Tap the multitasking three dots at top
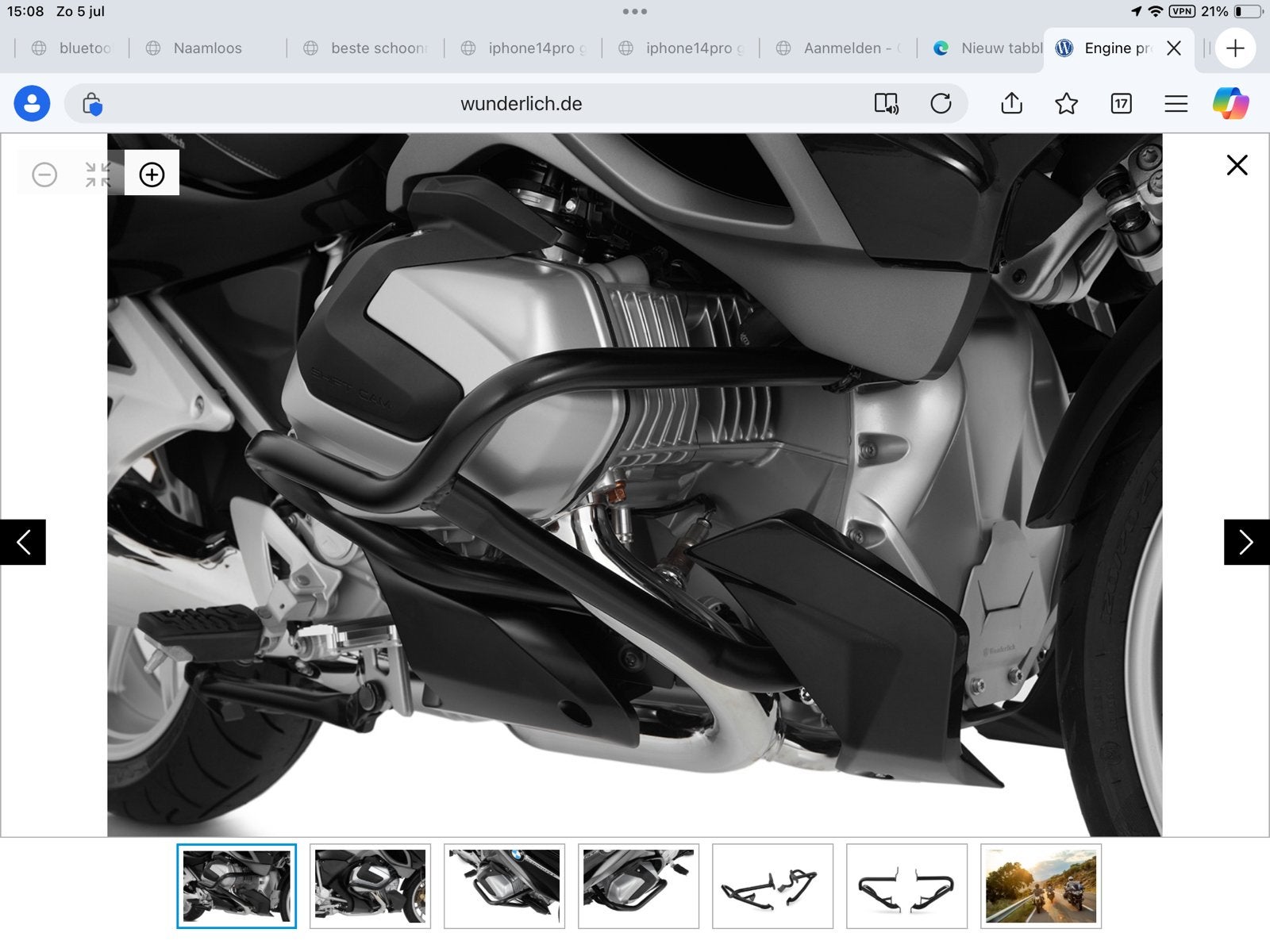 (x=635, y=11)
